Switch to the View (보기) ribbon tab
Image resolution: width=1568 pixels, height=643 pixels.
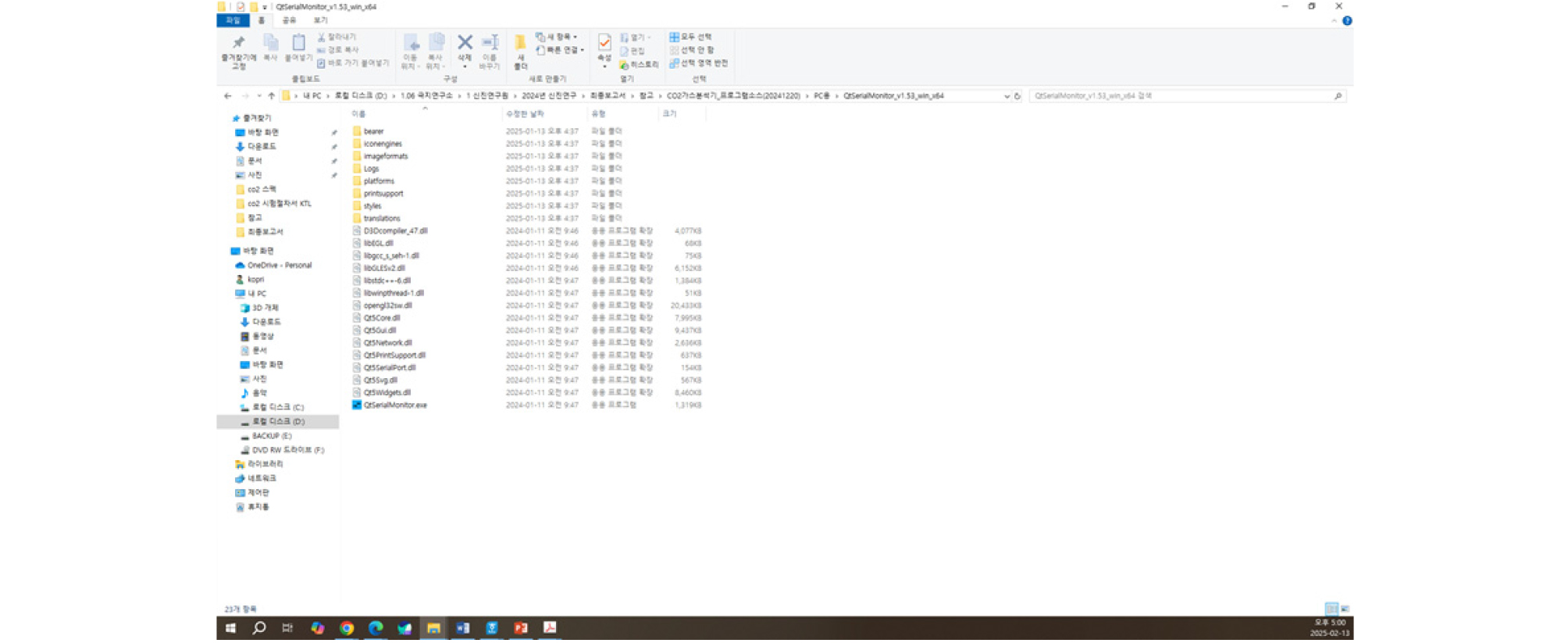pos(320,20)
